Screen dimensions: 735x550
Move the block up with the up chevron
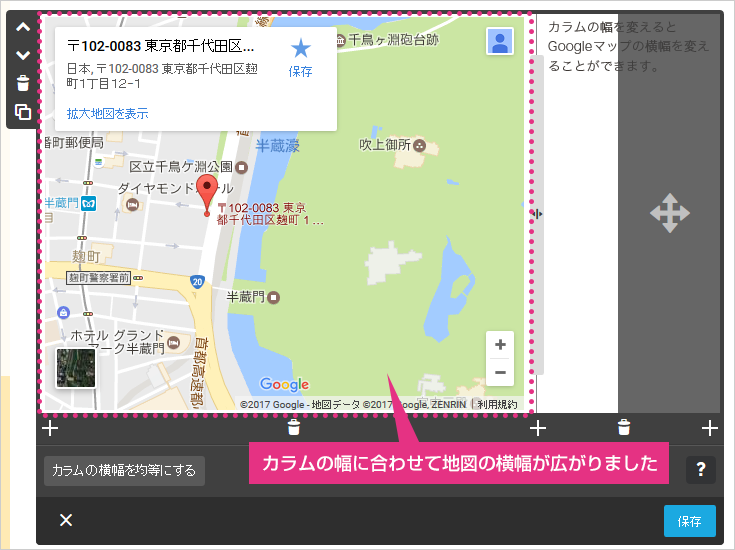23,27
